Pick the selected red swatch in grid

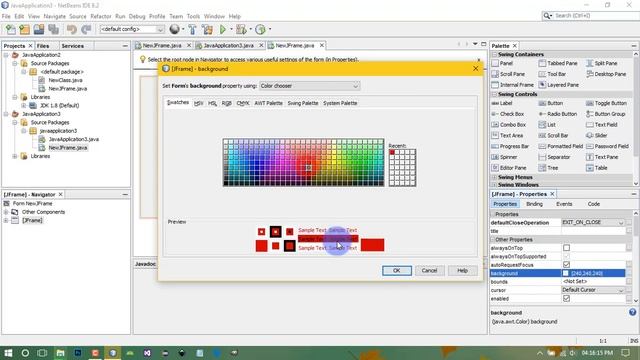309,168
